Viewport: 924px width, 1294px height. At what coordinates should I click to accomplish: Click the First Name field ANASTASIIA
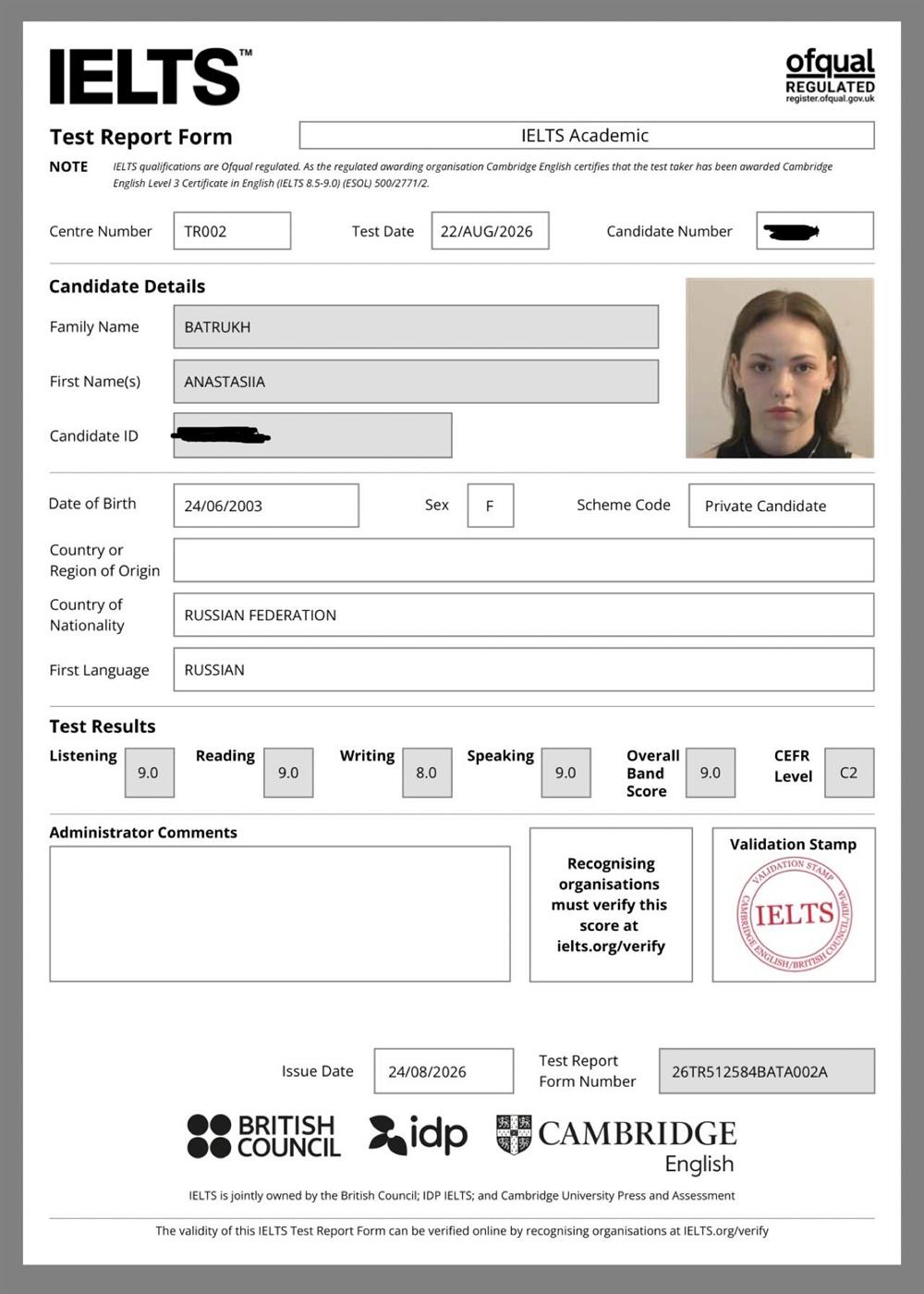(416, 382)
